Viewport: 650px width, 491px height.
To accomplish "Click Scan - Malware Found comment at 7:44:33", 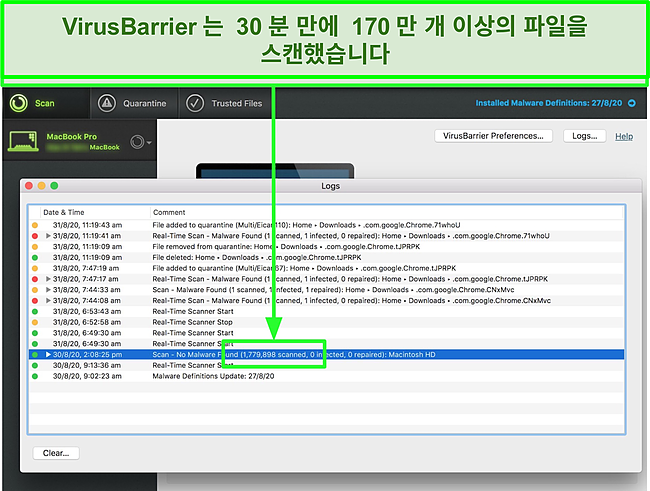I will point(333,289).
